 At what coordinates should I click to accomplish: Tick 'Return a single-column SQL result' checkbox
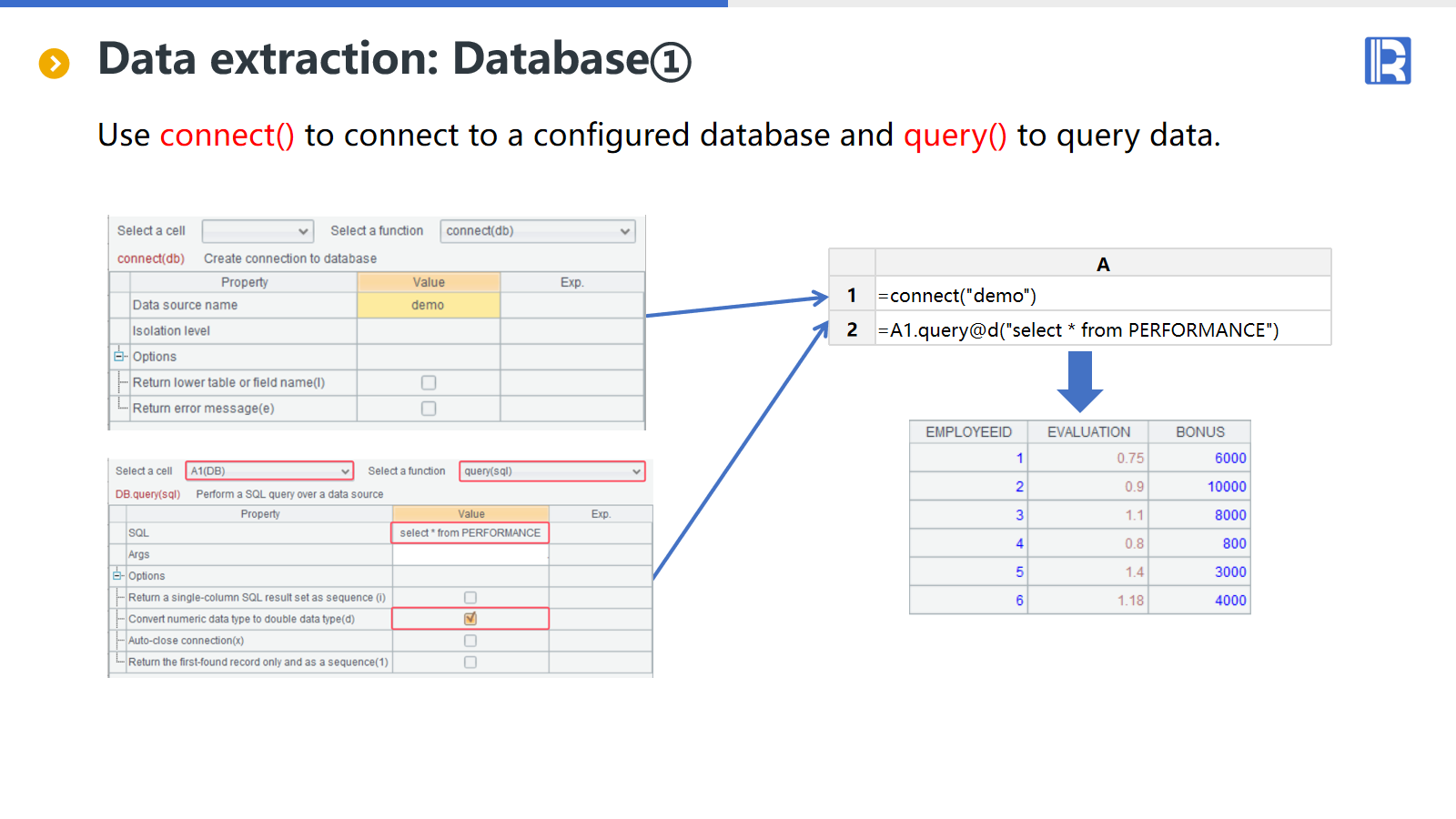point(470,598)
